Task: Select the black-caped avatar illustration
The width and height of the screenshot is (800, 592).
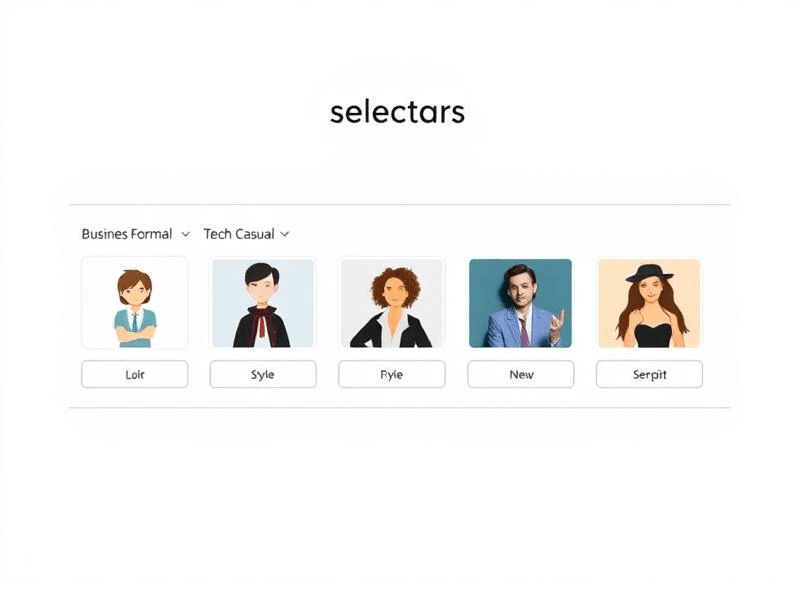Action: point(262,302)
